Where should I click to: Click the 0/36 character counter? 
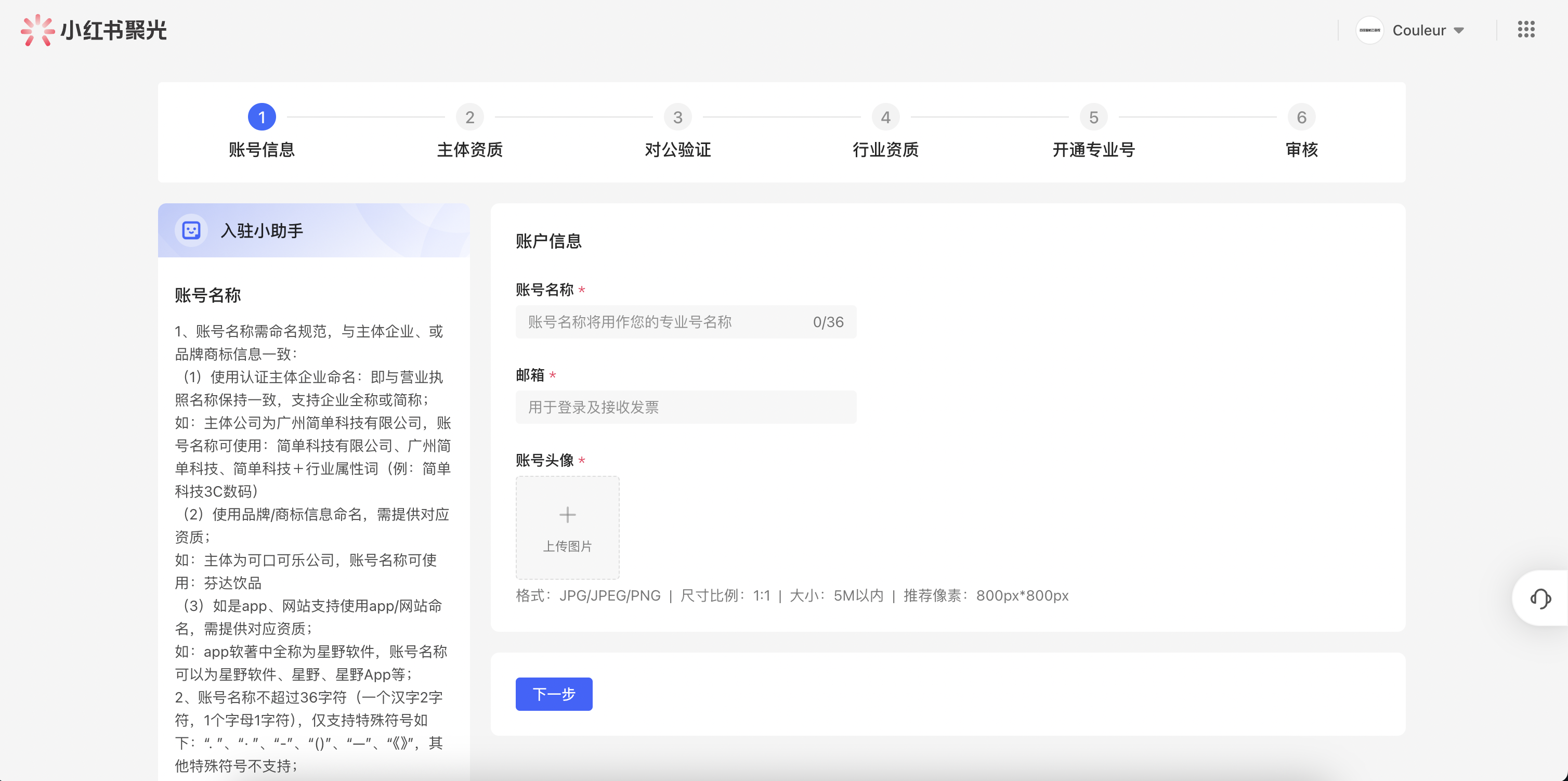coord(828,322)
